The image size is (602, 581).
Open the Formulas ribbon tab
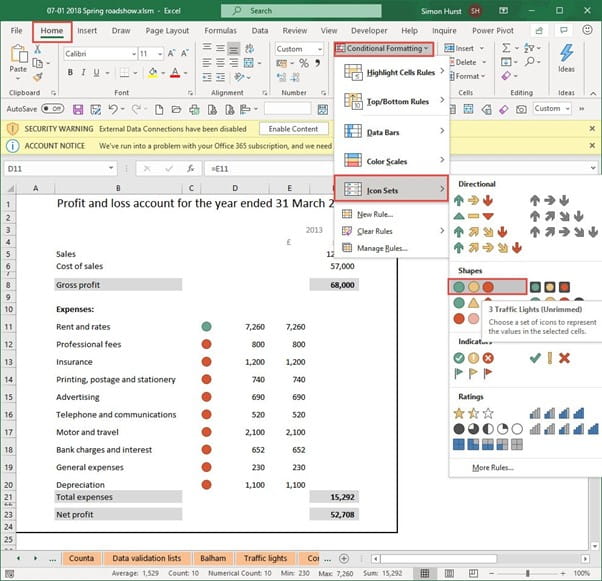[220, 31]
